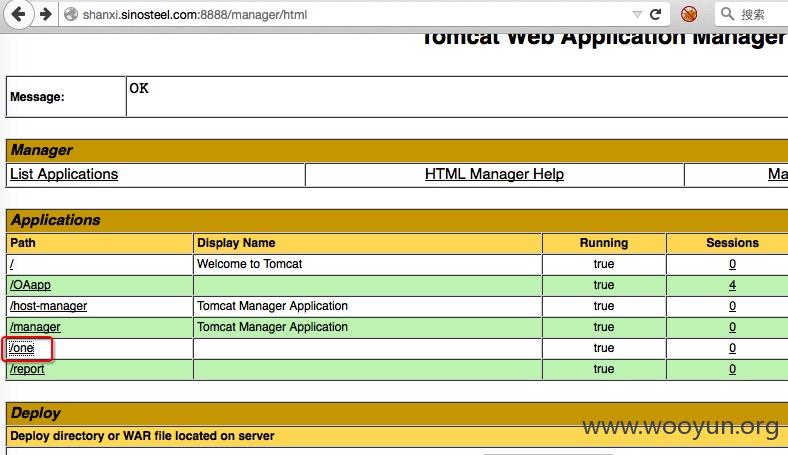View sessions count for /manager
Viewport: 788px width, 455px height.
pyautogui.click(x=732, y=327)
